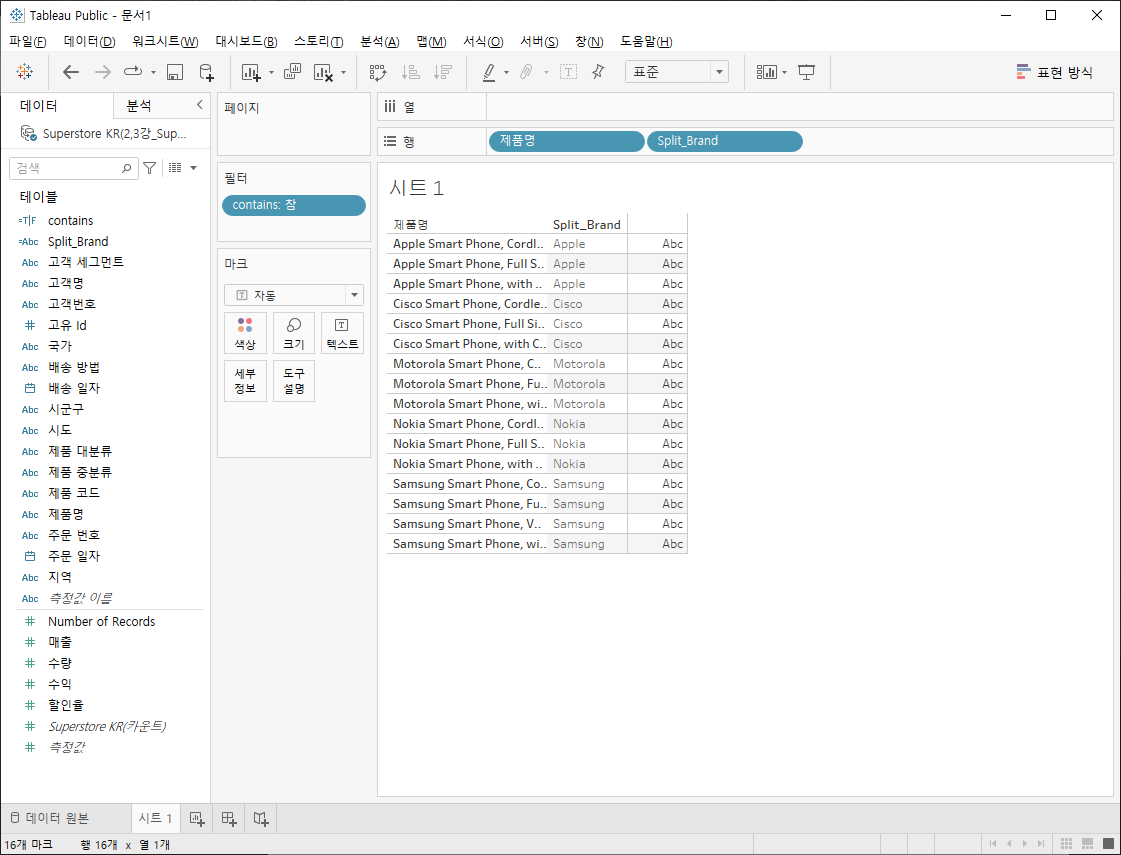Click the Show/hide cards icon
Screen dimensions: 1121x855
click(766, 71)
